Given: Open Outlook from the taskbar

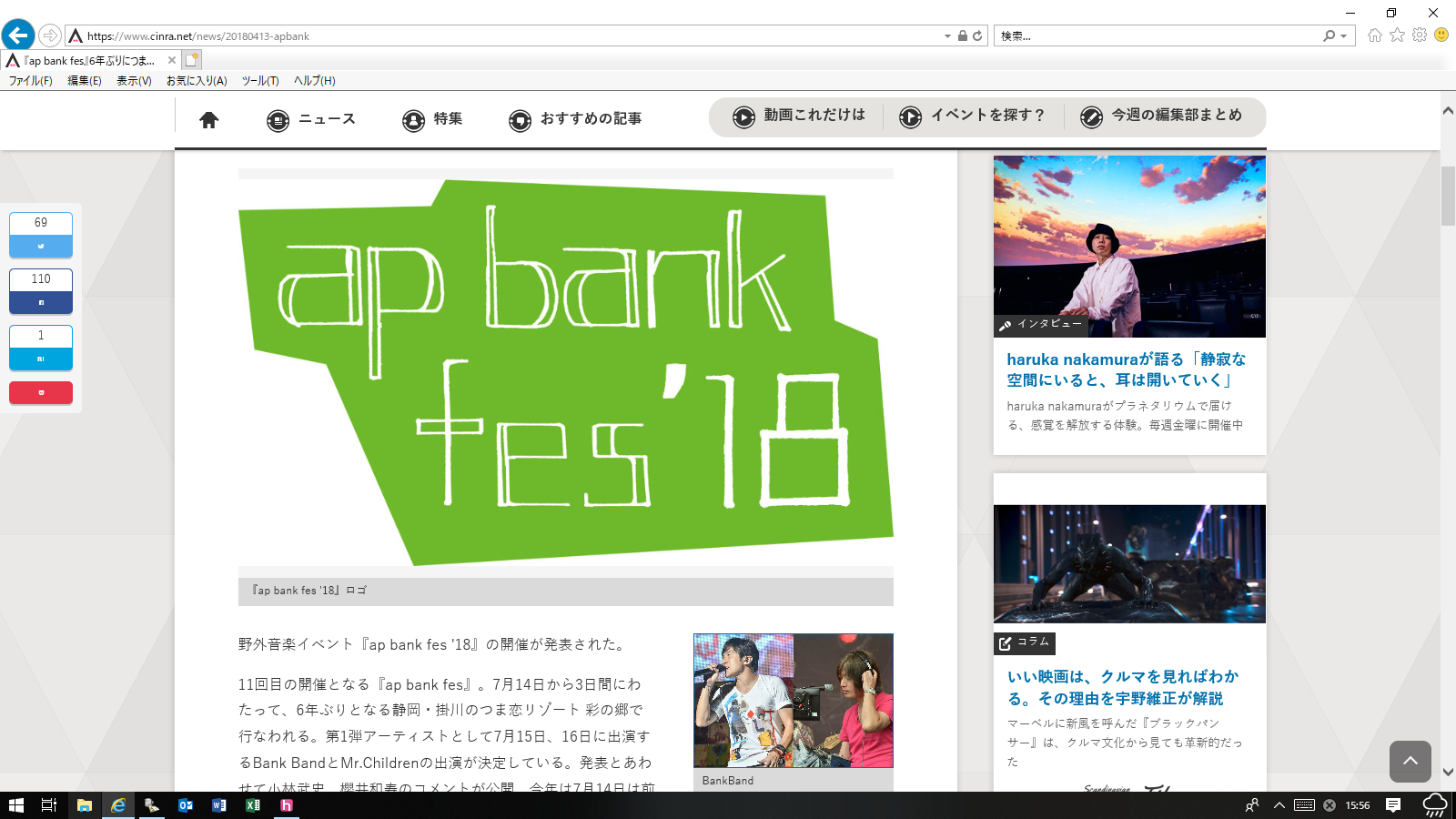Looking at the screenshot, I should 186,805.
